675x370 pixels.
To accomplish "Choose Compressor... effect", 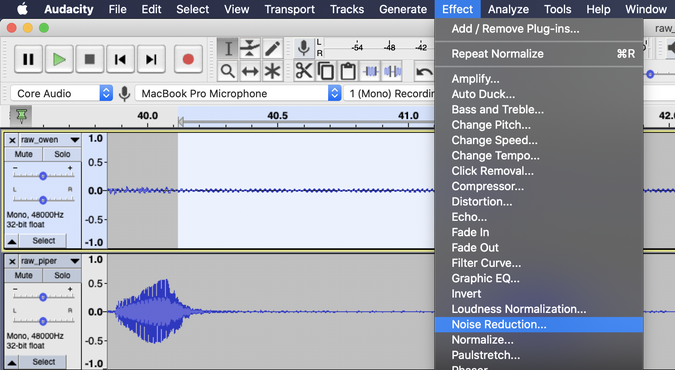I will 539,186.
